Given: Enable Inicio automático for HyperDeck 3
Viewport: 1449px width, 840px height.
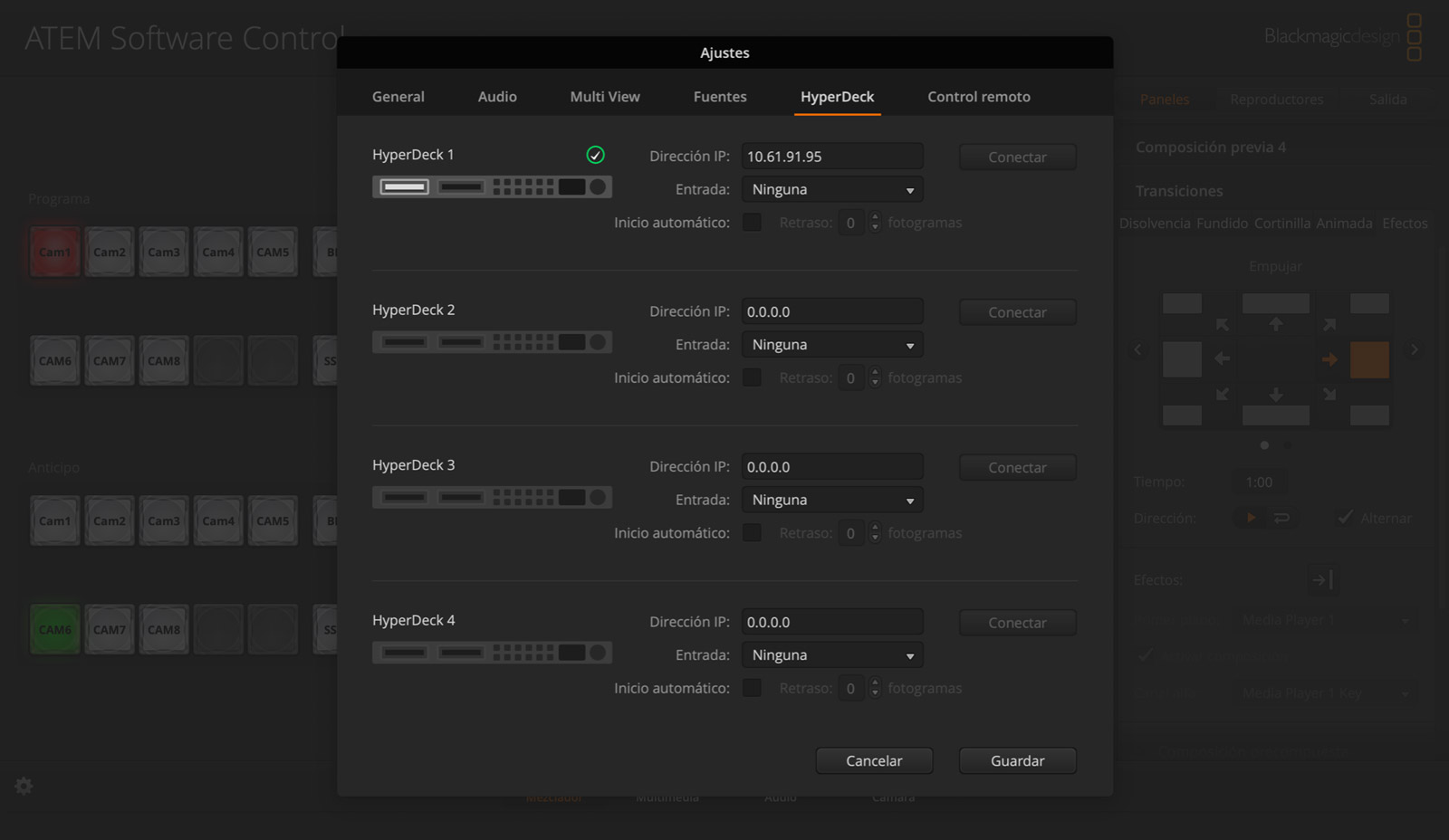Looking at the screenshot, I should 752,533.
